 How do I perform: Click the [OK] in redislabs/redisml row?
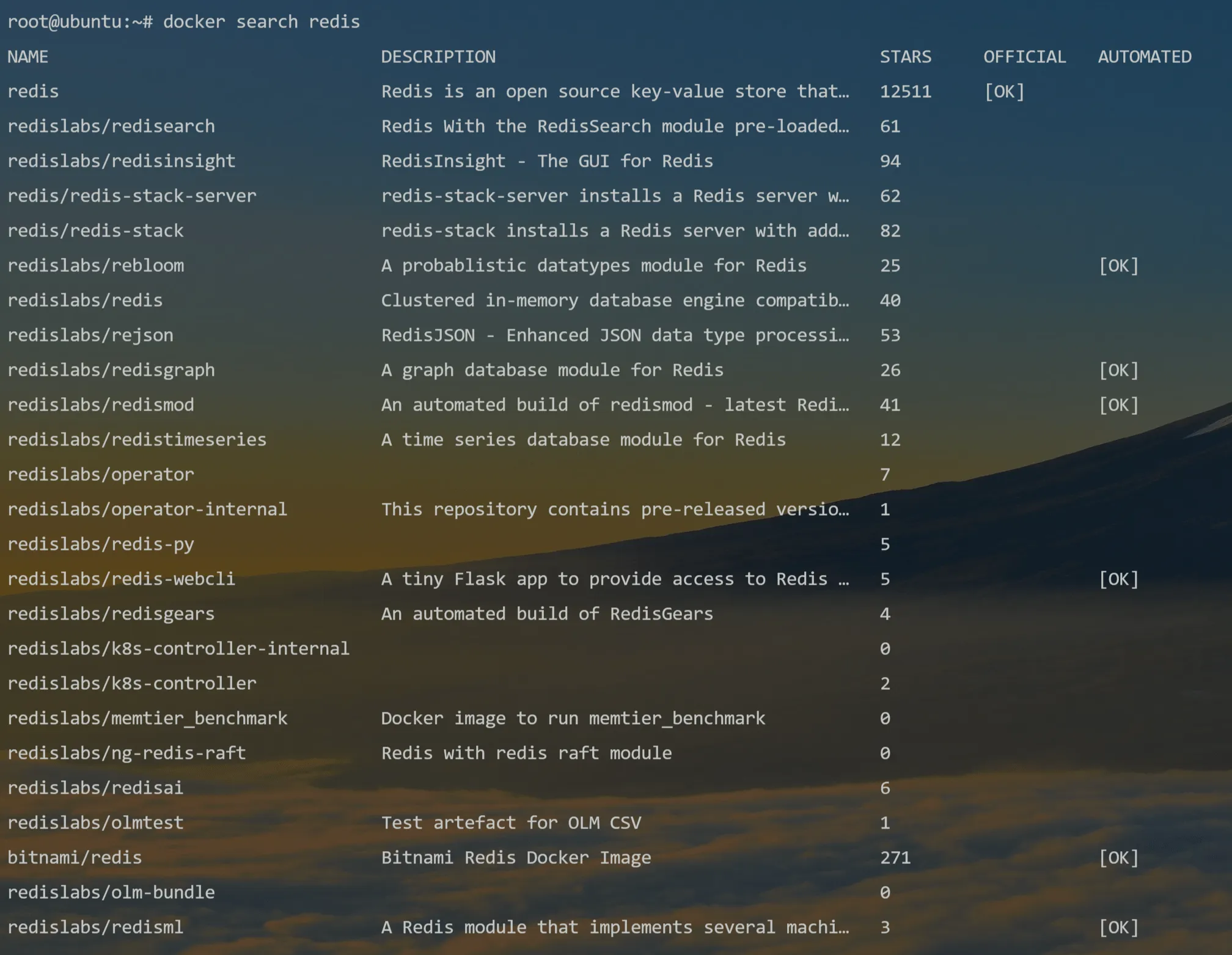pos(1119,928)
